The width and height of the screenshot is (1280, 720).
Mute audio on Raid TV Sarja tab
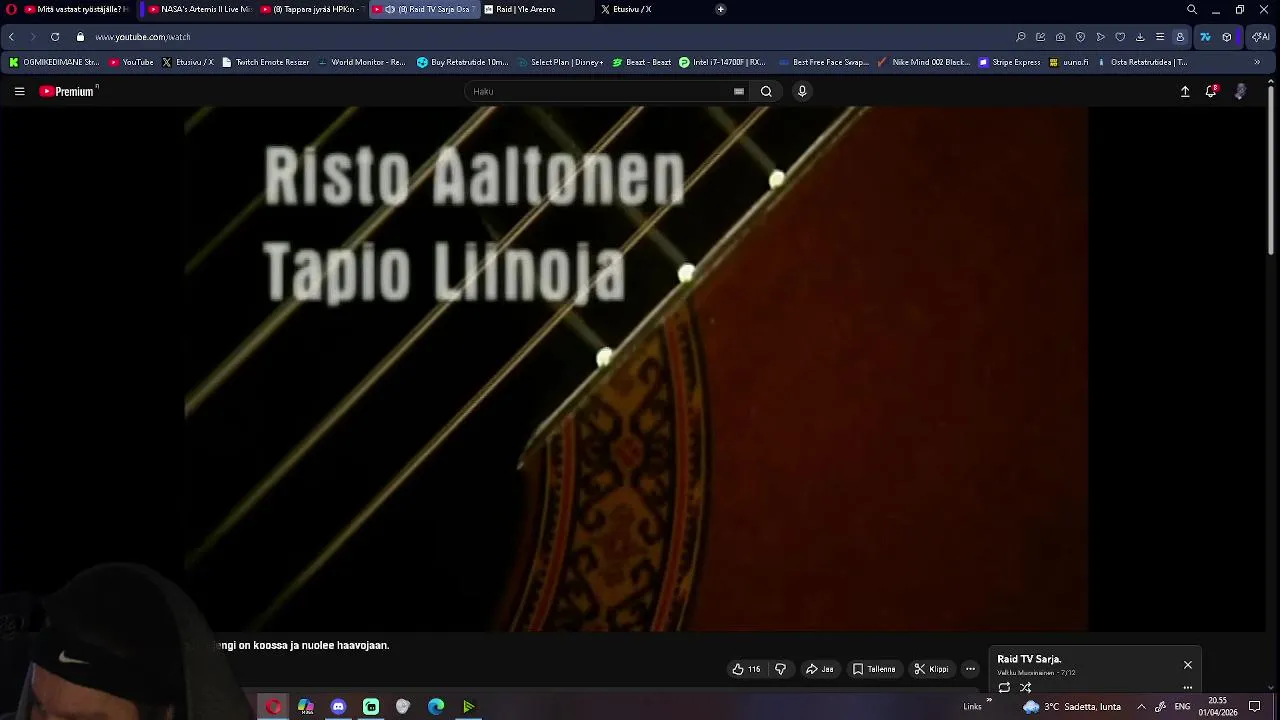pos(391,9)
